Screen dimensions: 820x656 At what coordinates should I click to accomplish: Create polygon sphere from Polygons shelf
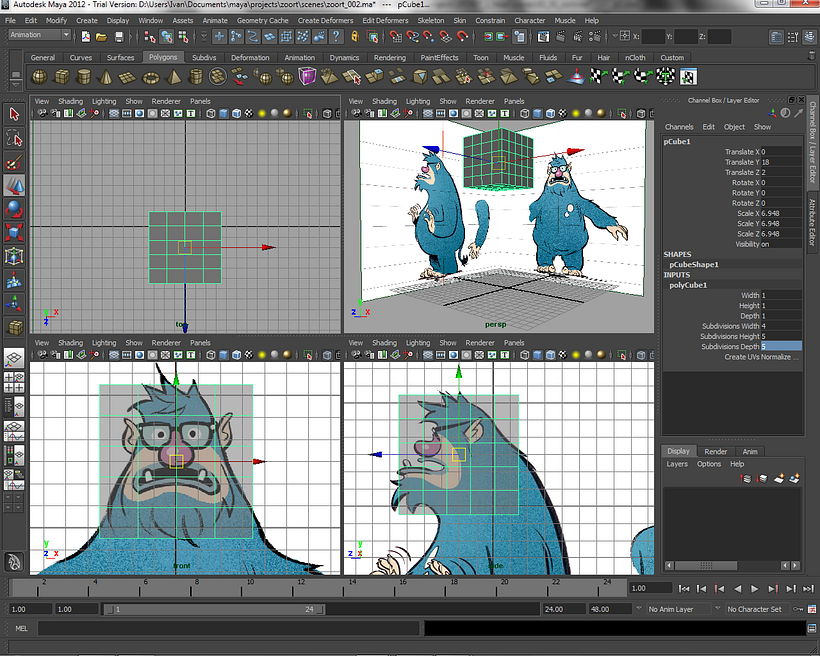40,77
